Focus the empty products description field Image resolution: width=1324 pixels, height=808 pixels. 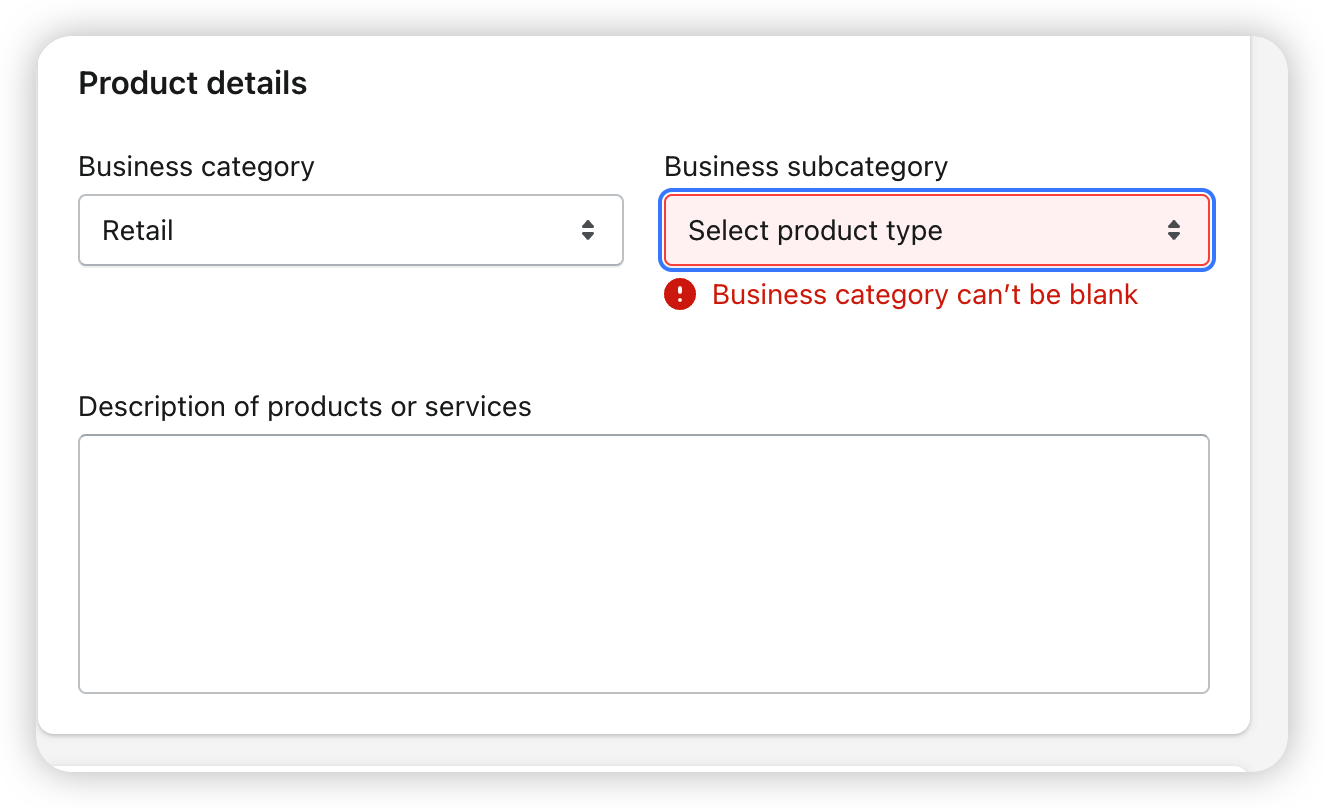coord(643,563)
